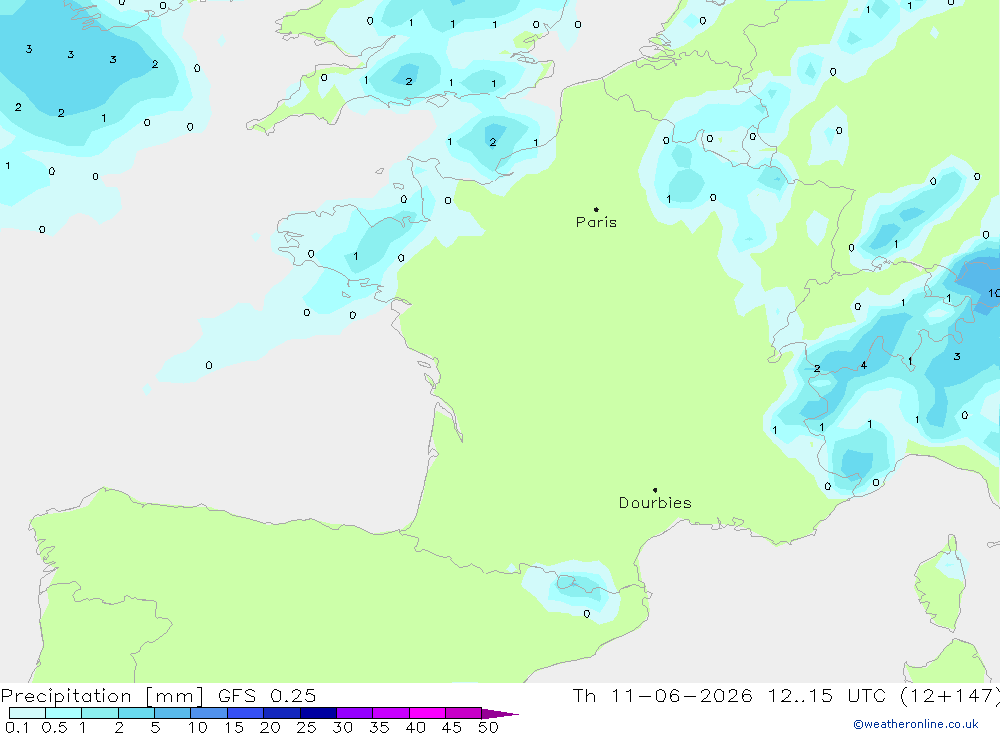
Task: Click the legend value 35
Action: 379,727
